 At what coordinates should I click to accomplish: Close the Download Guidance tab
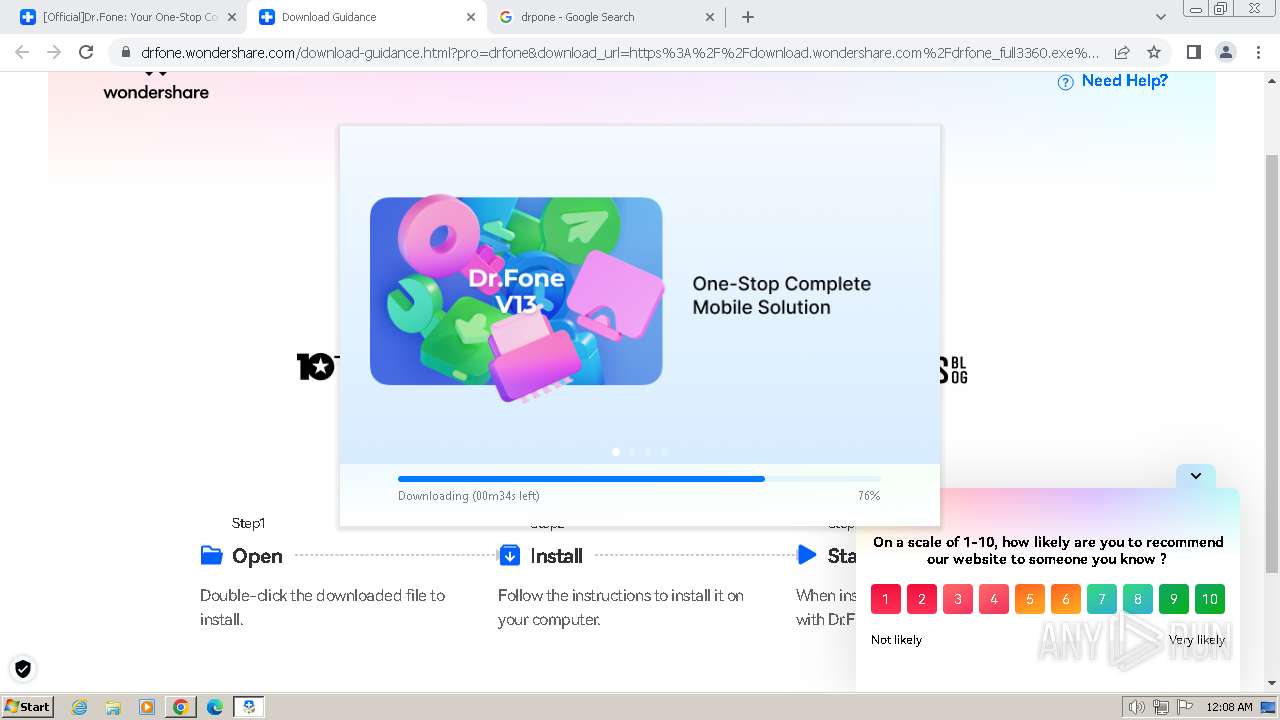tap(469, 17)
